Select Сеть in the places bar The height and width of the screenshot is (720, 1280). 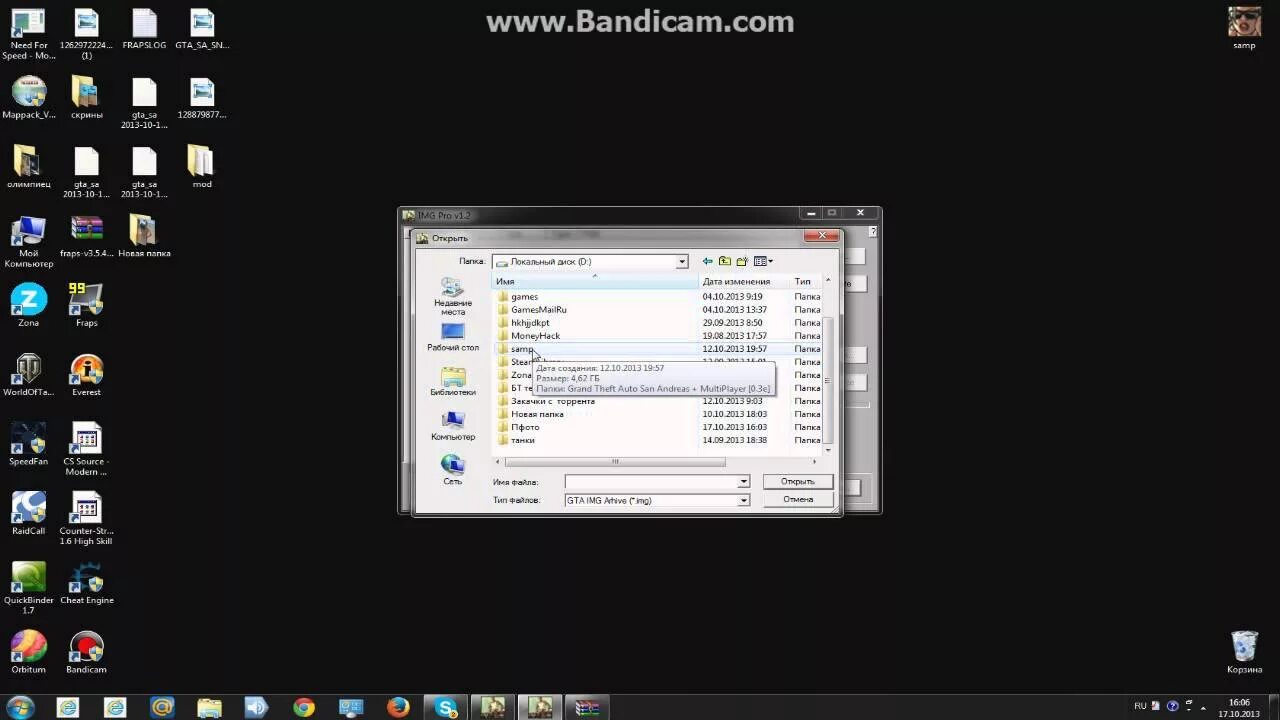coord(453,470)
